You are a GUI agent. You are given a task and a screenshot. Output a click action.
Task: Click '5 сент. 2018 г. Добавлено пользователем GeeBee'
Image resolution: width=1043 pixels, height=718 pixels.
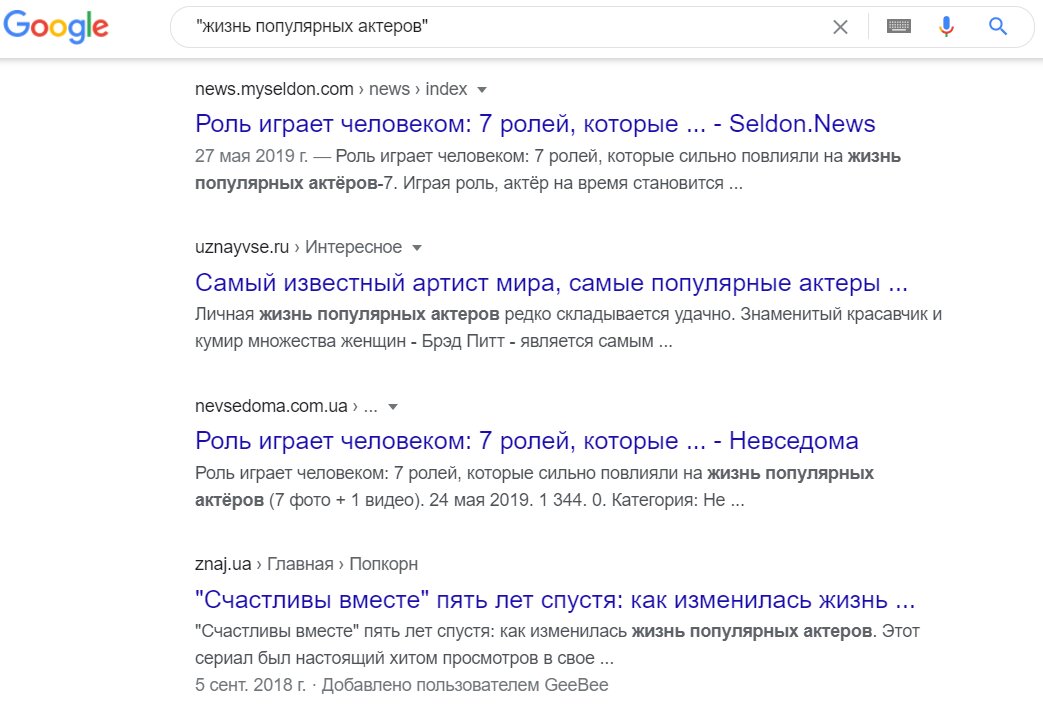[x=401, y=685]
